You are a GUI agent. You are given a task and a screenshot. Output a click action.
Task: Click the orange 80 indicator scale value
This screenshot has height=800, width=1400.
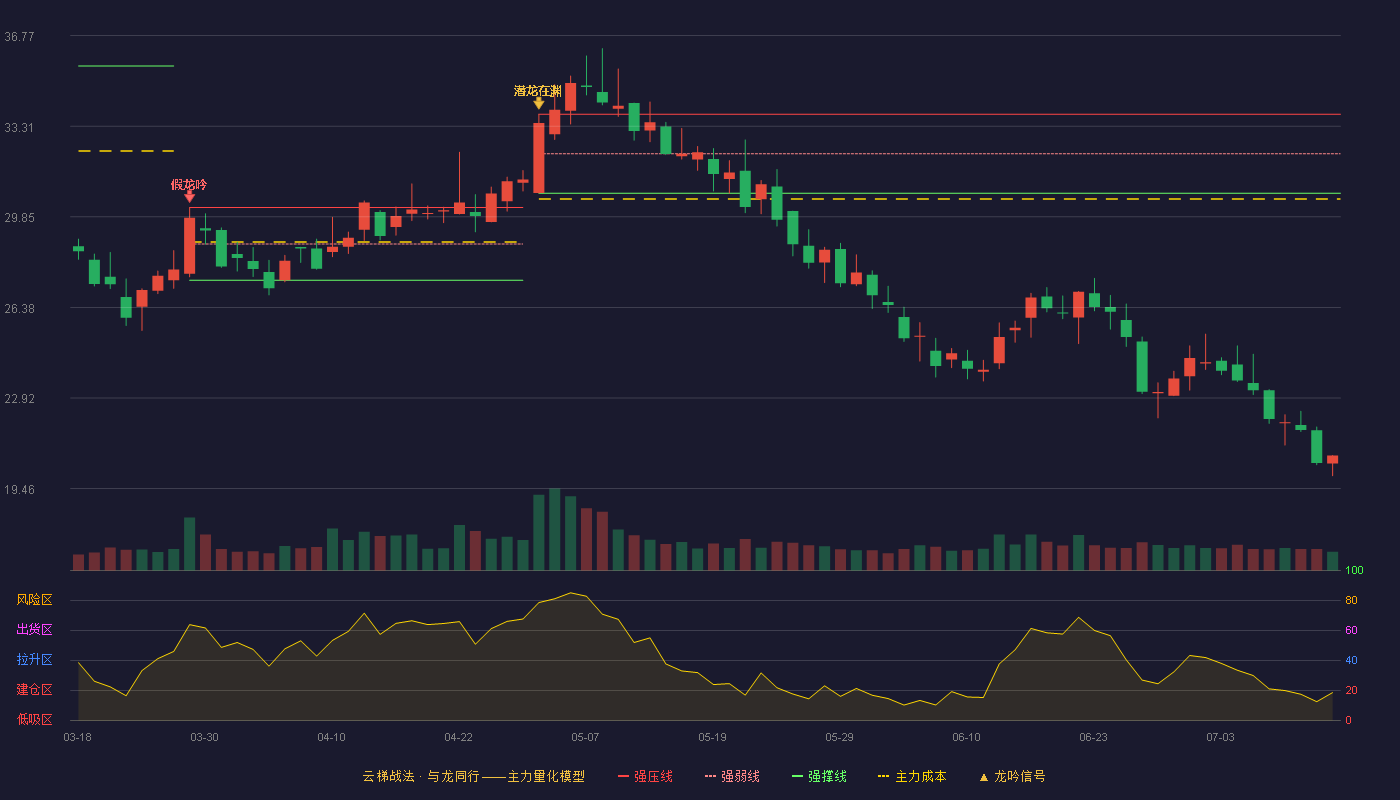click(1351, 600)
